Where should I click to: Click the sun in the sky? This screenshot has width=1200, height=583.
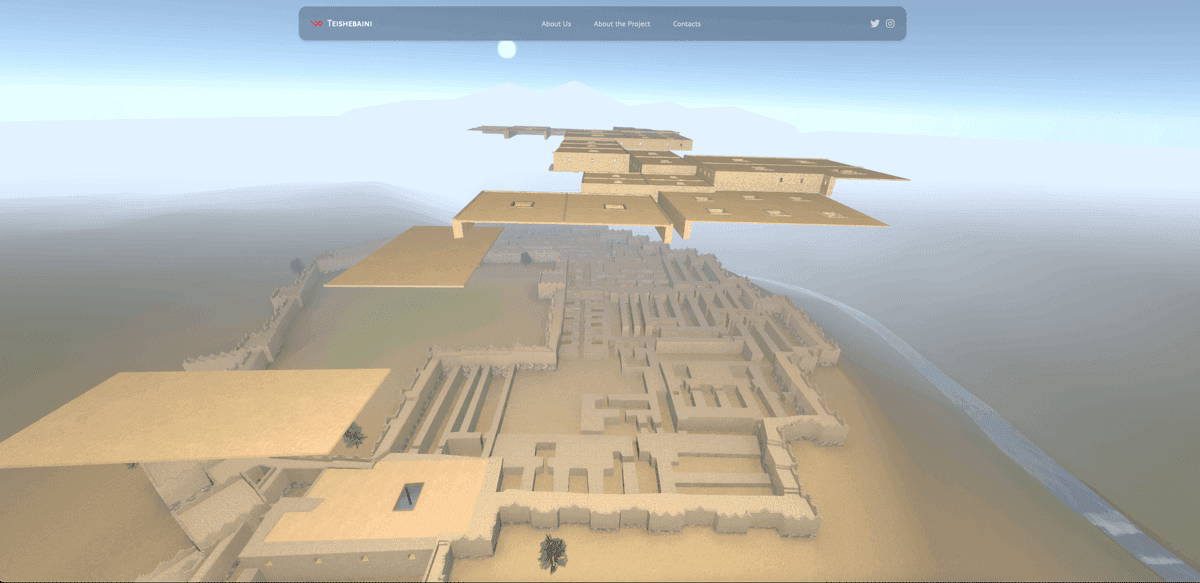(507, 47)
